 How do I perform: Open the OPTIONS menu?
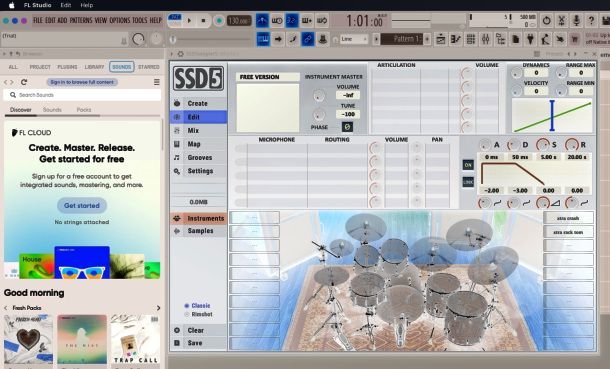coord(120,20)
